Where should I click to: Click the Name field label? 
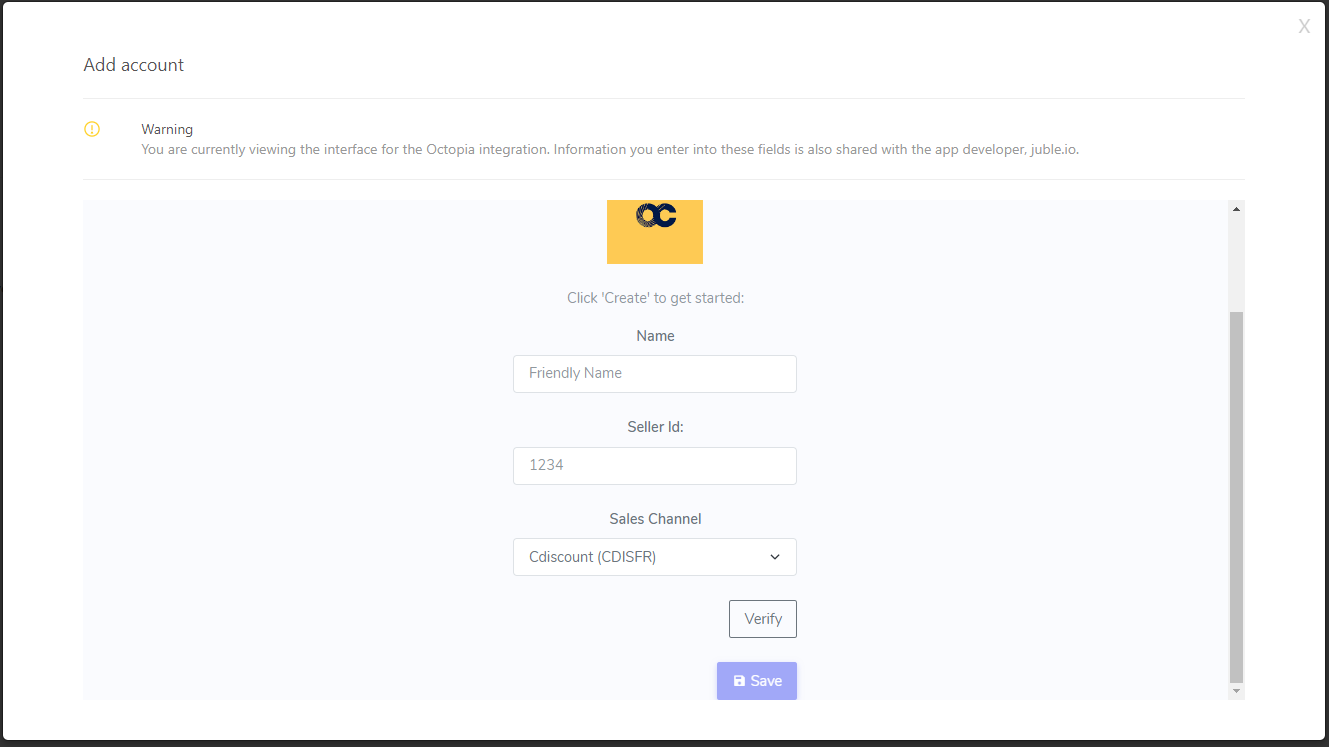(x=655, y=336)
